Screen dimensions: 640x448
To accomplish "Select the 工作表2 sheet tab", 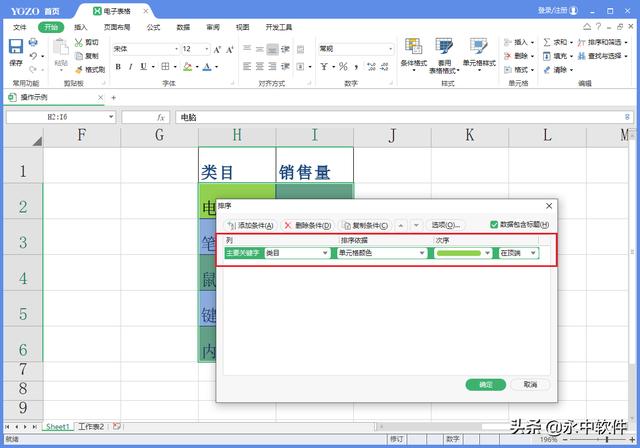I will click(x=91, y=426).
